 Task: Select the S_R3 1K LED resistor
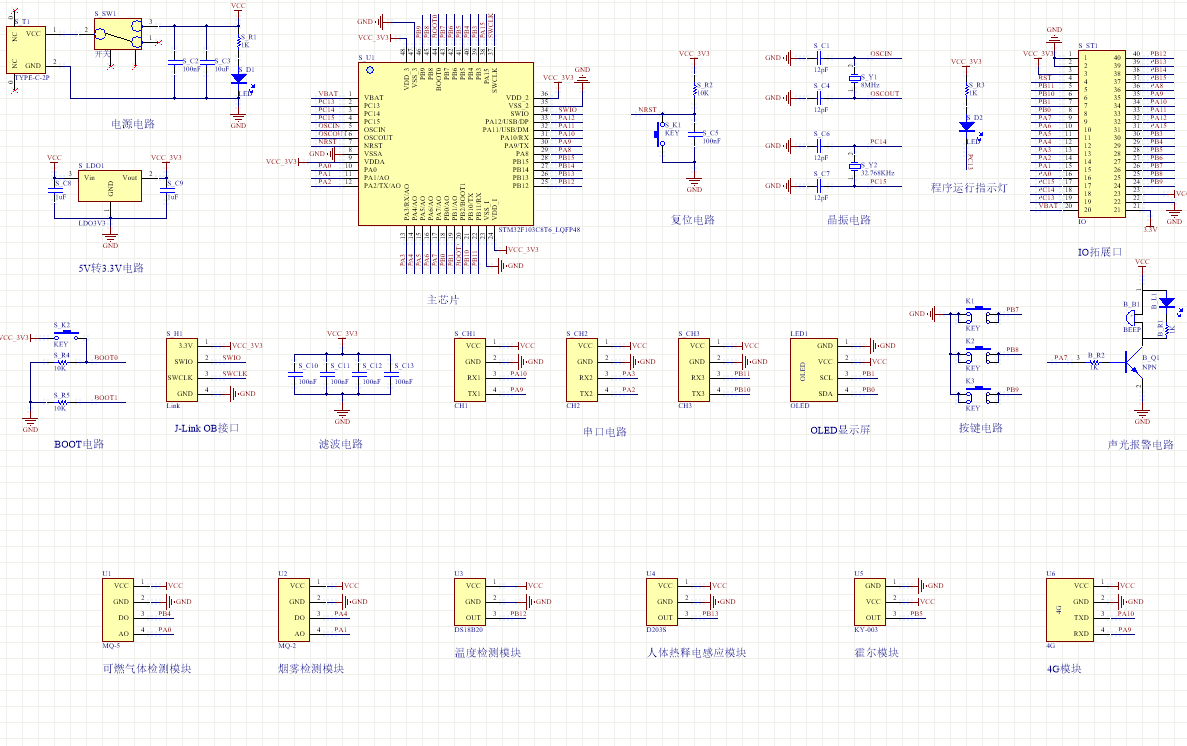pyautogui.click(x=967, y=89)
